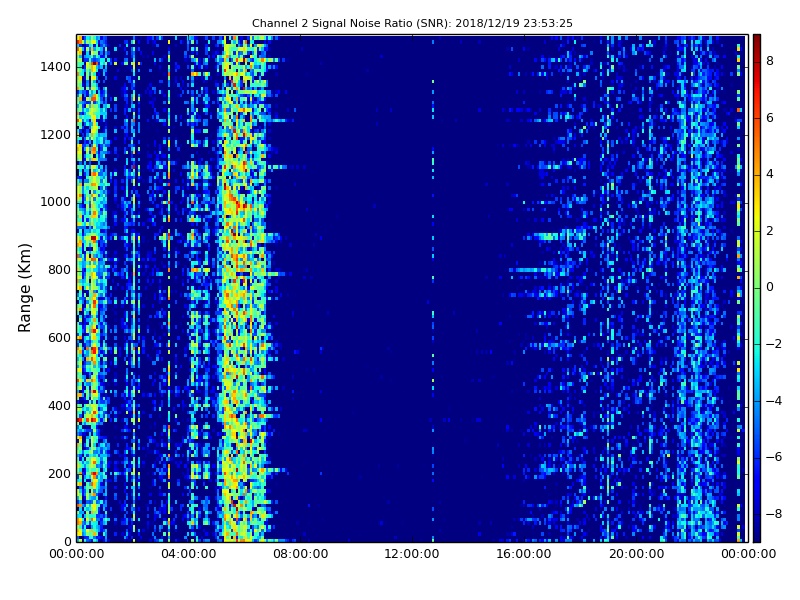Click the 400 range tick label
Screen dimensions: 800x600
click(59, 406)
